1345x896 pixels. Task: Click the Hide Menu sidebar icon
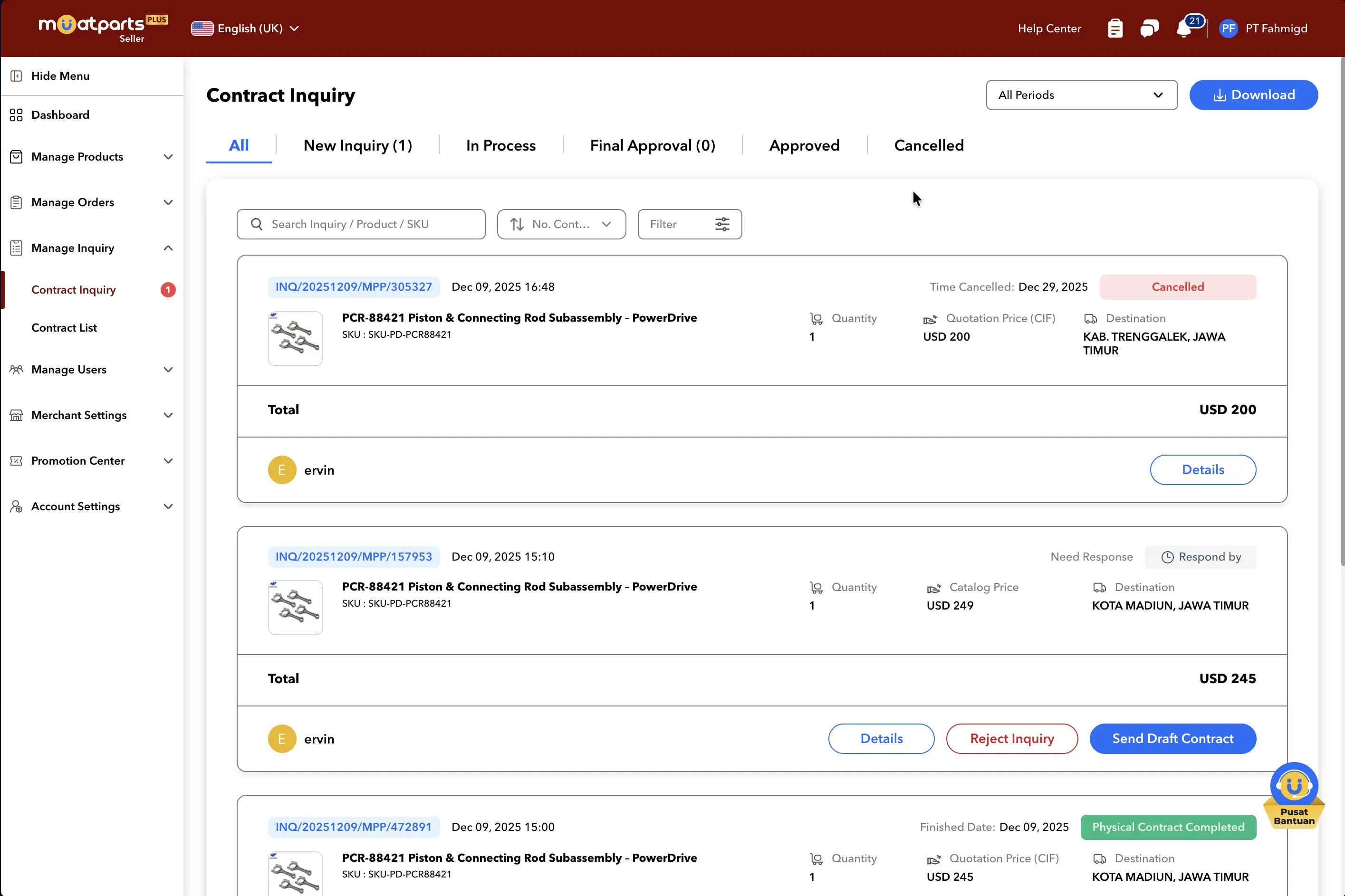[x=16, y=76]
